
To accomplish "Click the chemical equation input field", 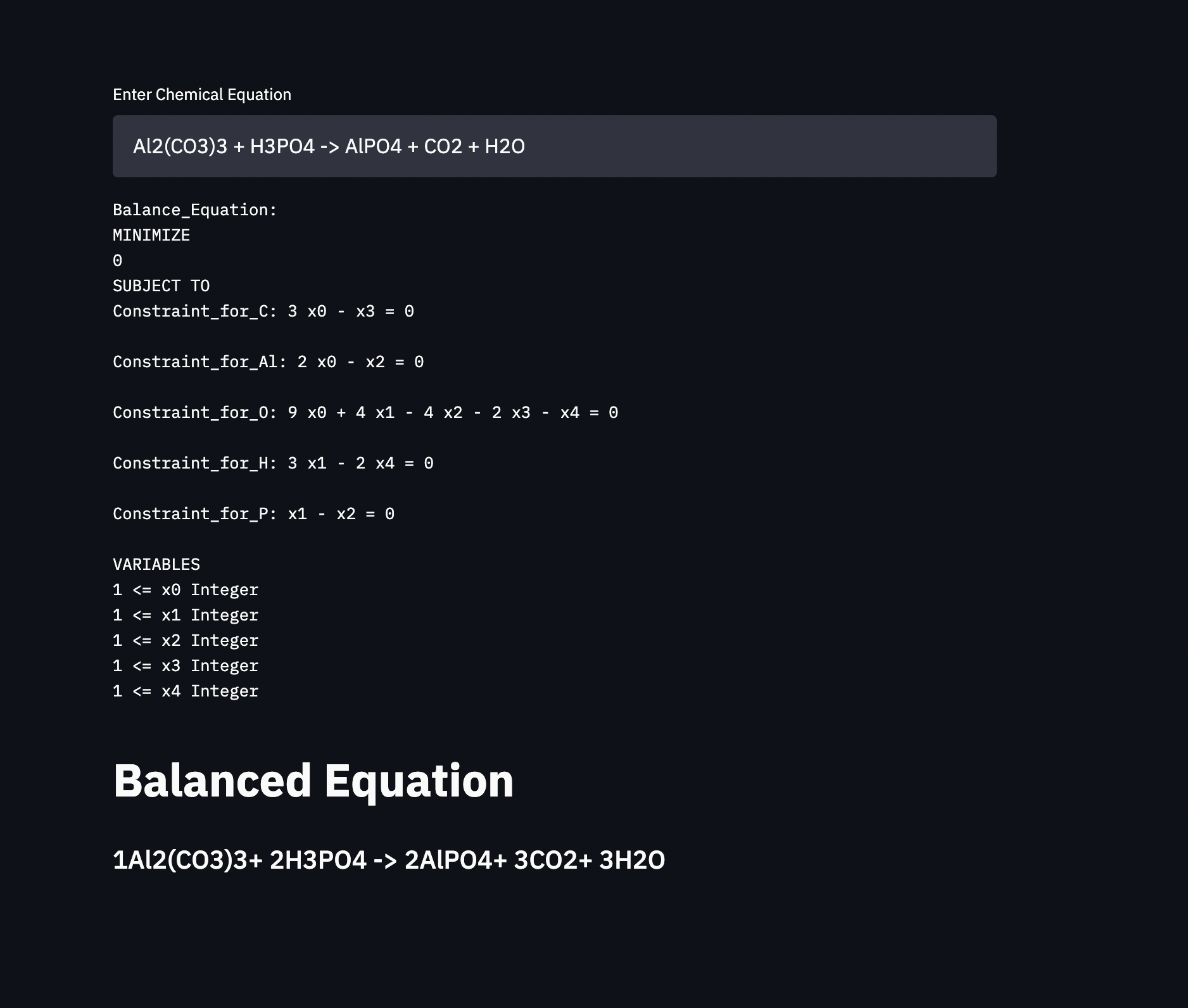I will point(554,146).
